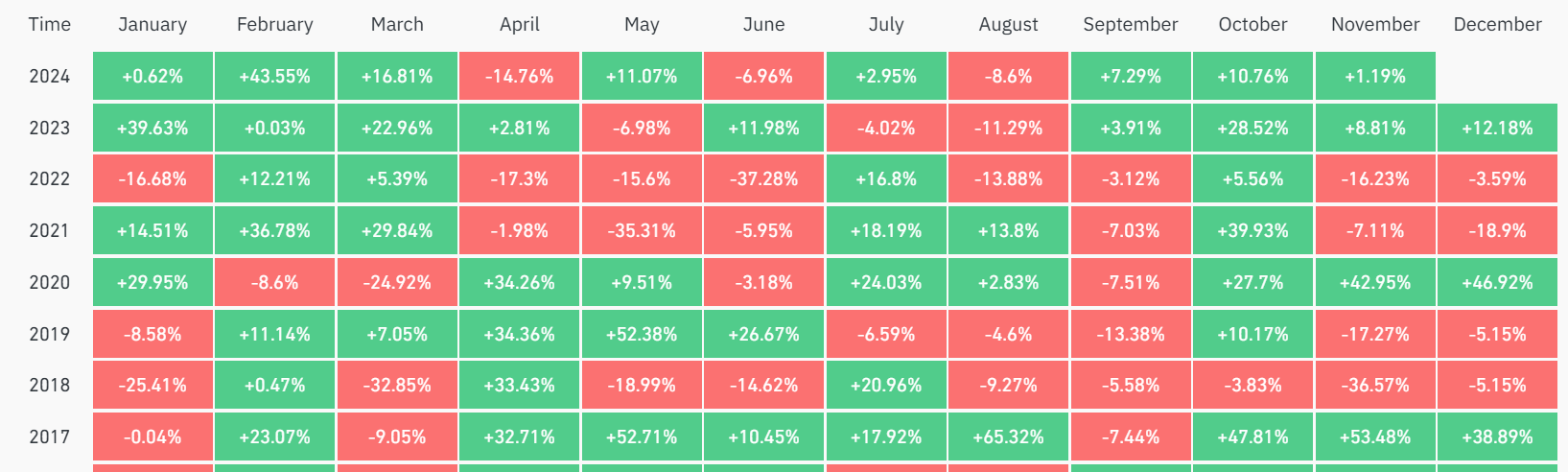
Task: Click January 2023 cell showing +39.63%
Action: [152, 129]
